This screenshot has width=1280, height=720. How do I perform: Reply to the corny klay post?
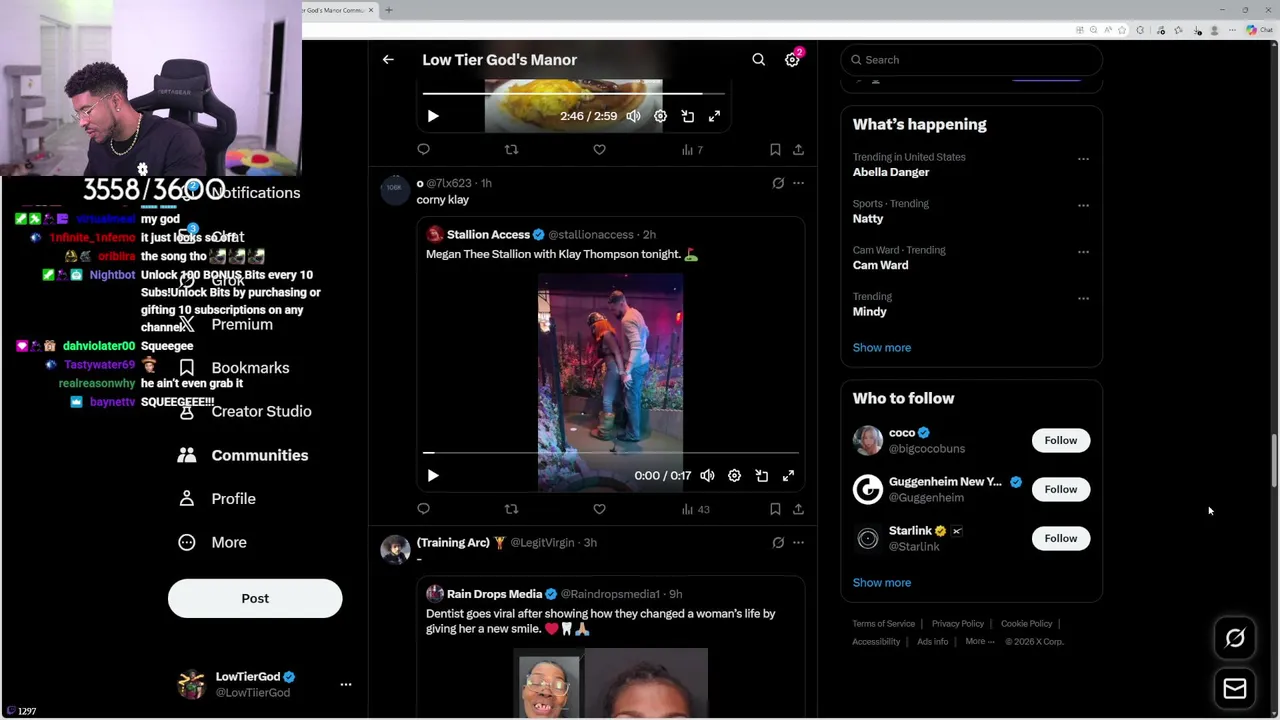click(x=424, y=509)
